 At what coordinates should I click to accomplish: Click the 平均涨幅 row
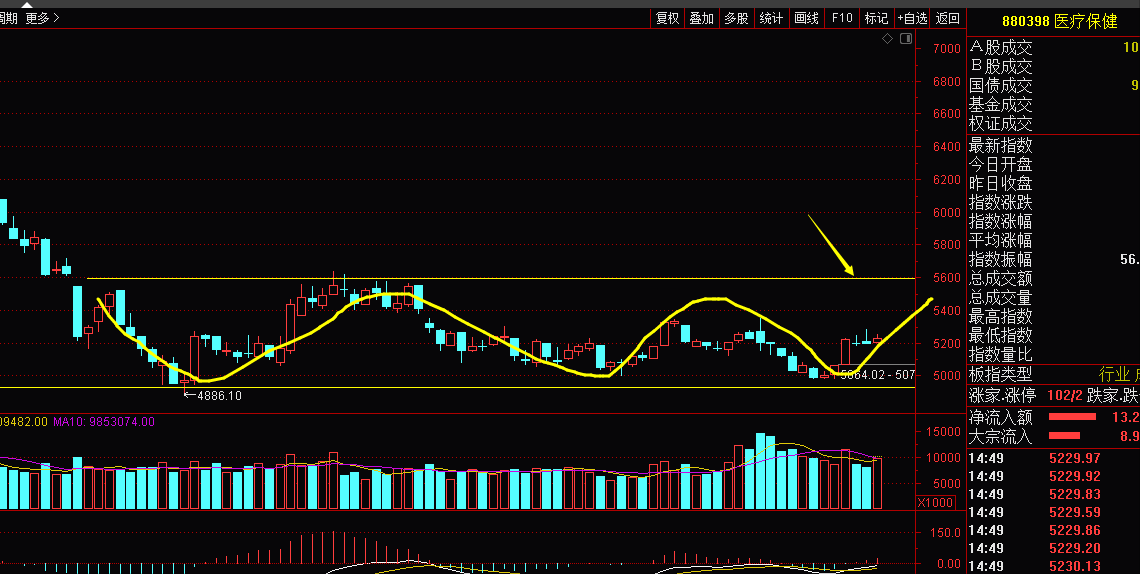pyautogui.click(x=1053, y=240)
